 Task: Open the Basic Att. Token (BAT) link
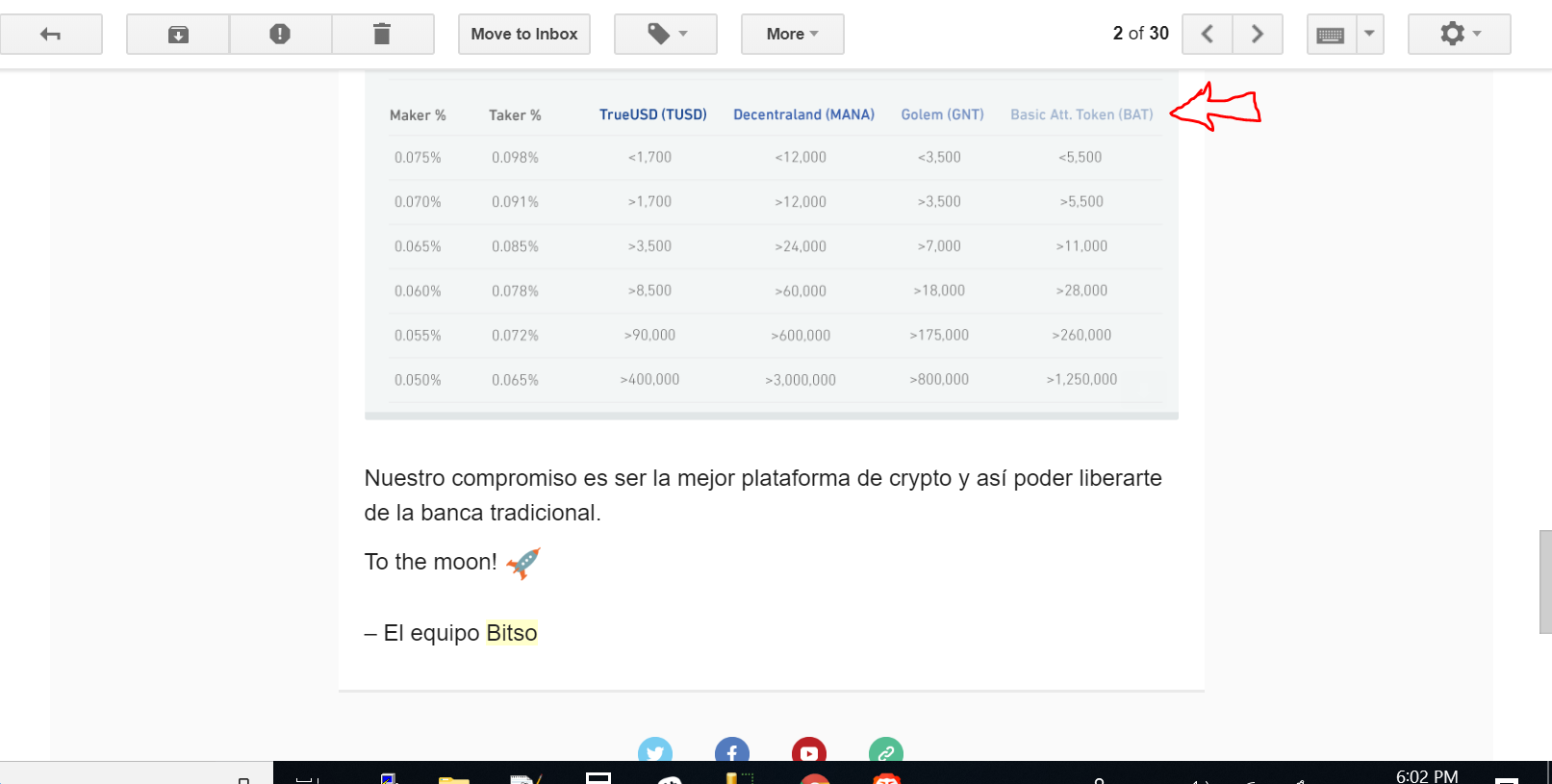(x=1081, y=114)
